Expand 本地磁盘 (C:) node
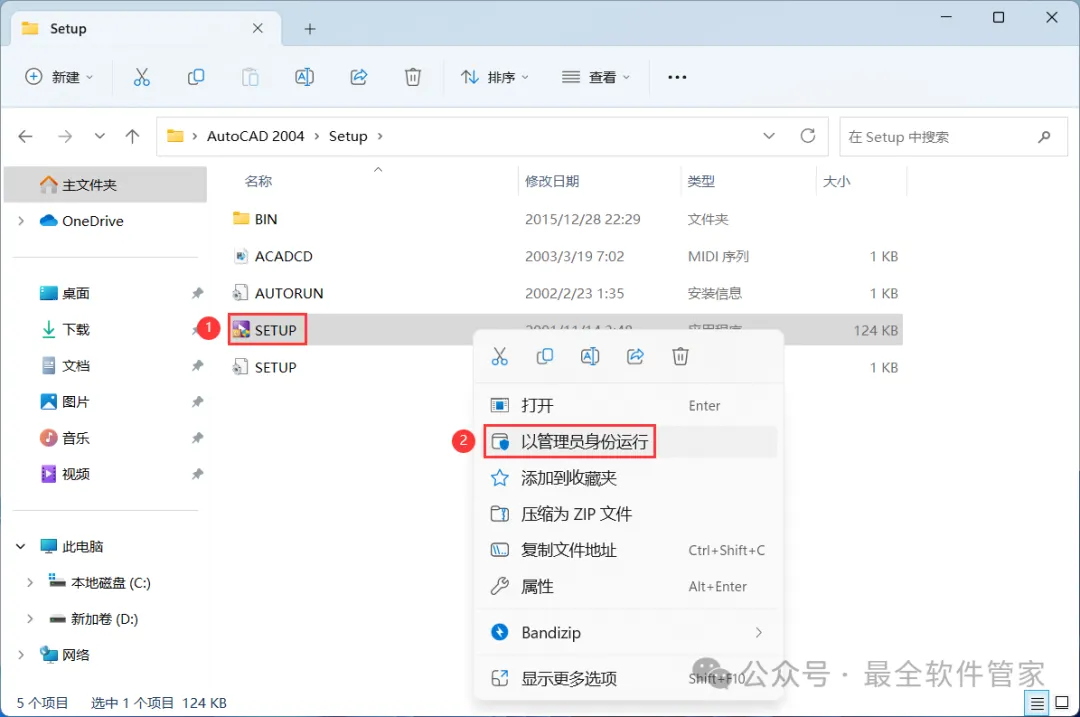Screen dimensions: 1080x717 (x=30, y=583)
